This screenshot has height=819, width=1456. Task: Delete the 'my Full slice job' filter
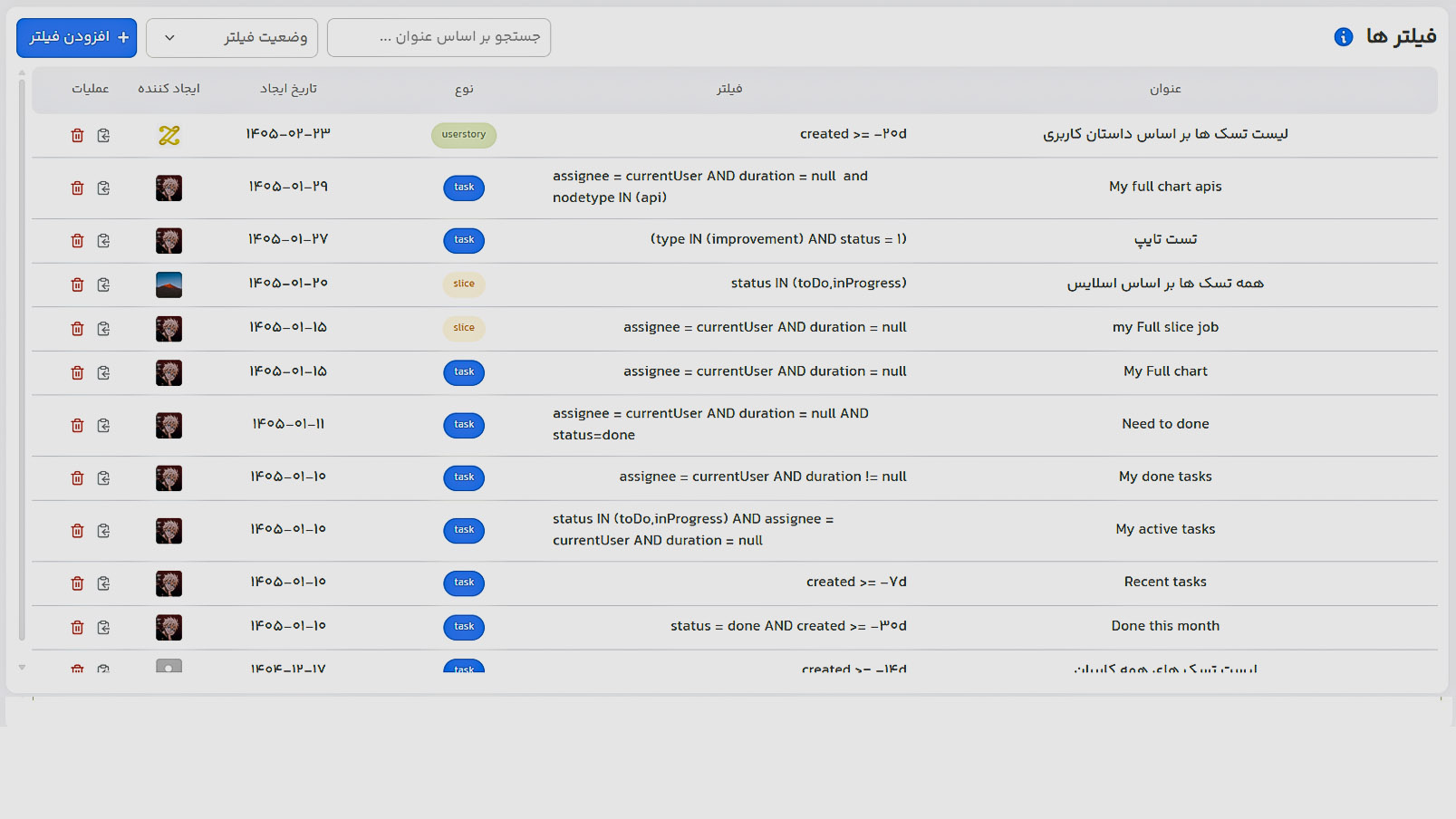[77, 329]
